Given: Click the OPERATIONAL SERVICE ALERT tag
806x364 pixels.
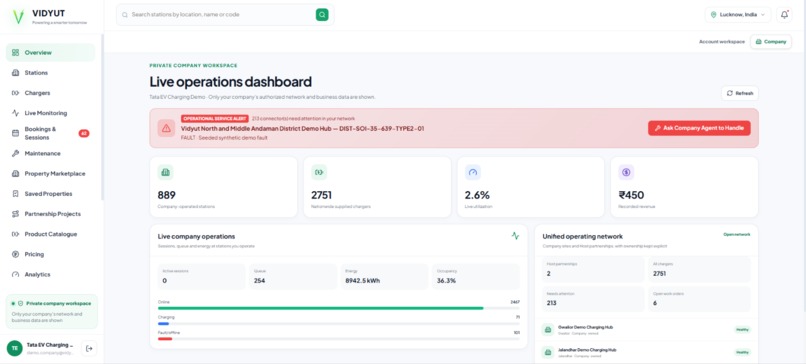Looking at the screenshot, I should click(x=215, y=118).
